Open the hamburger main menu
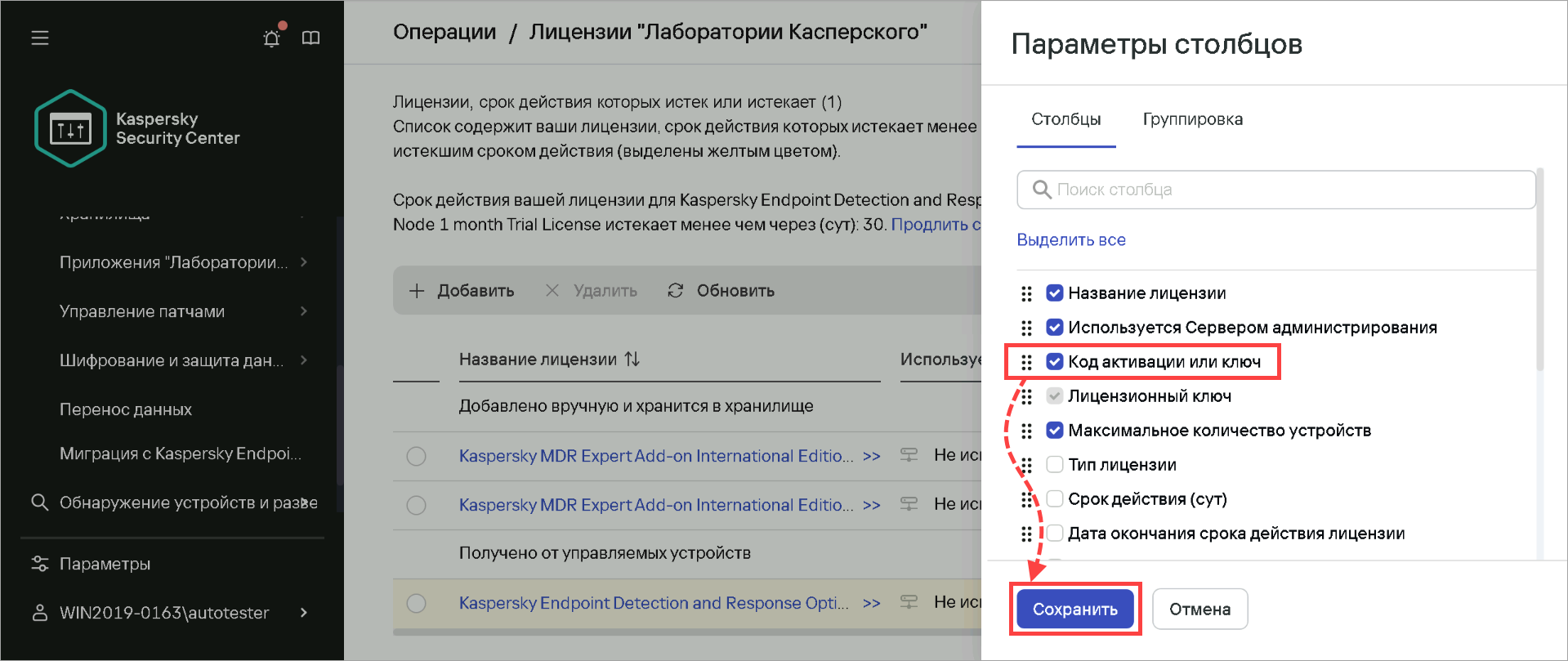 pos(40,38)
